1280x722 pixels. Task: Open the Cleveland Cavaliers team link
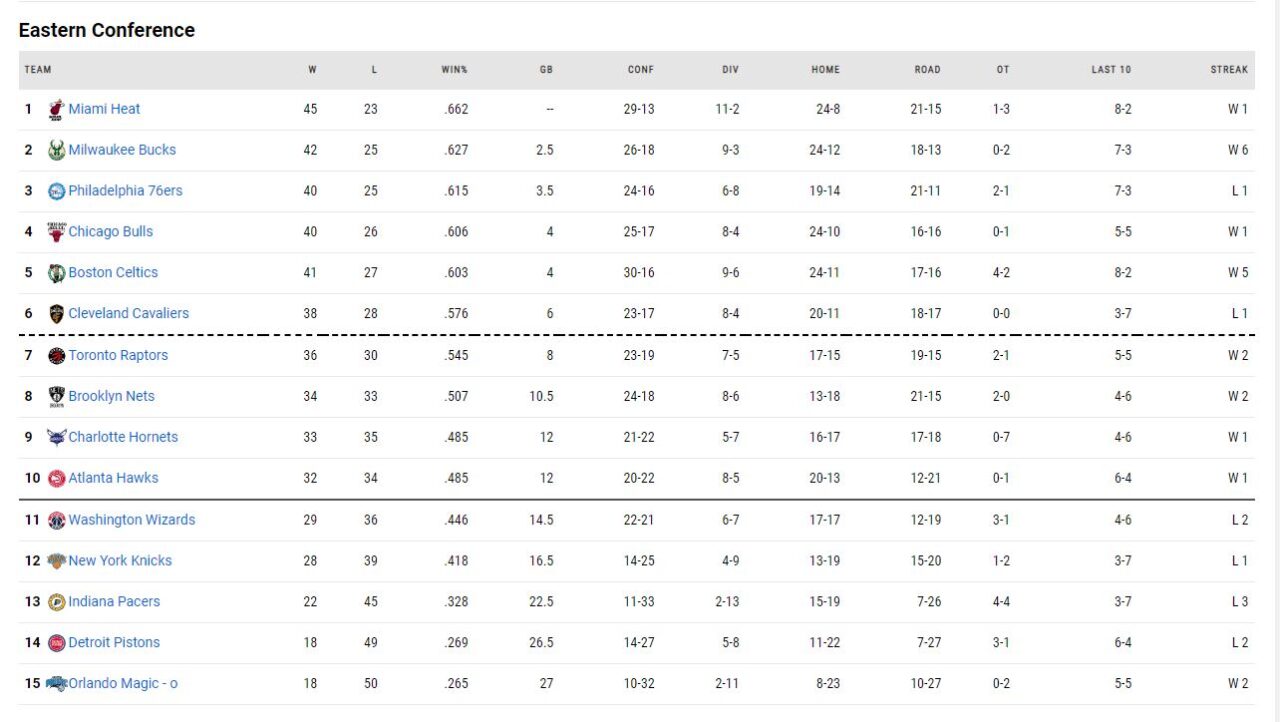pyautogui.click(x=128, y=313)
